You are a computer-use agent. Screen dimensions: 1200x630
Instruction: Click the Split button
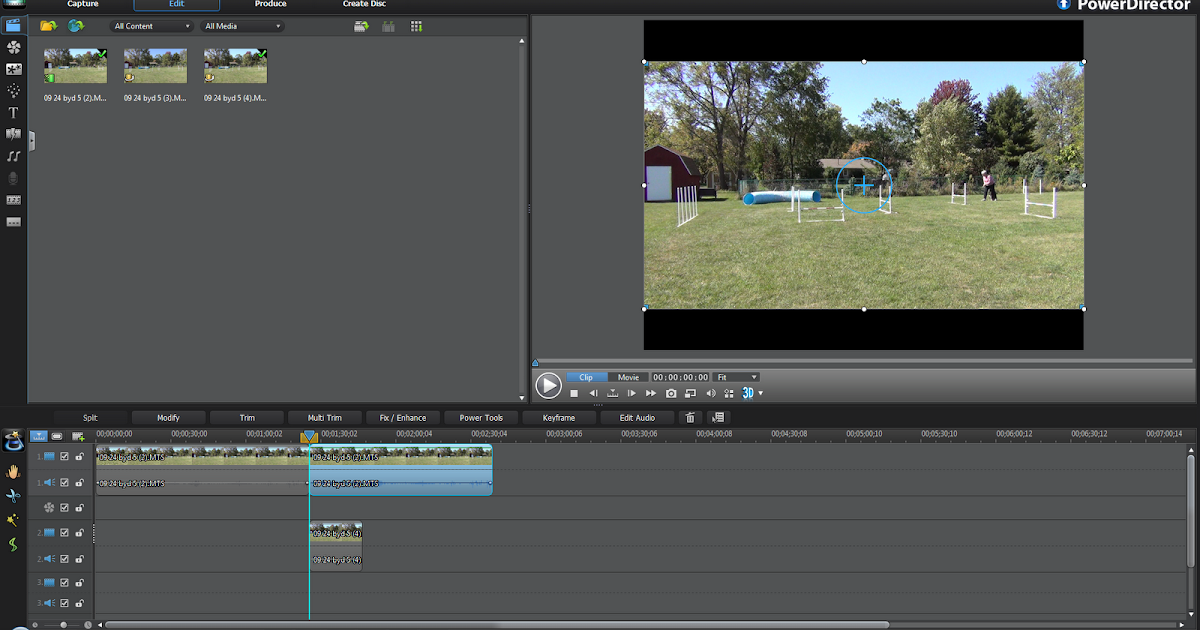click(91, 417)
